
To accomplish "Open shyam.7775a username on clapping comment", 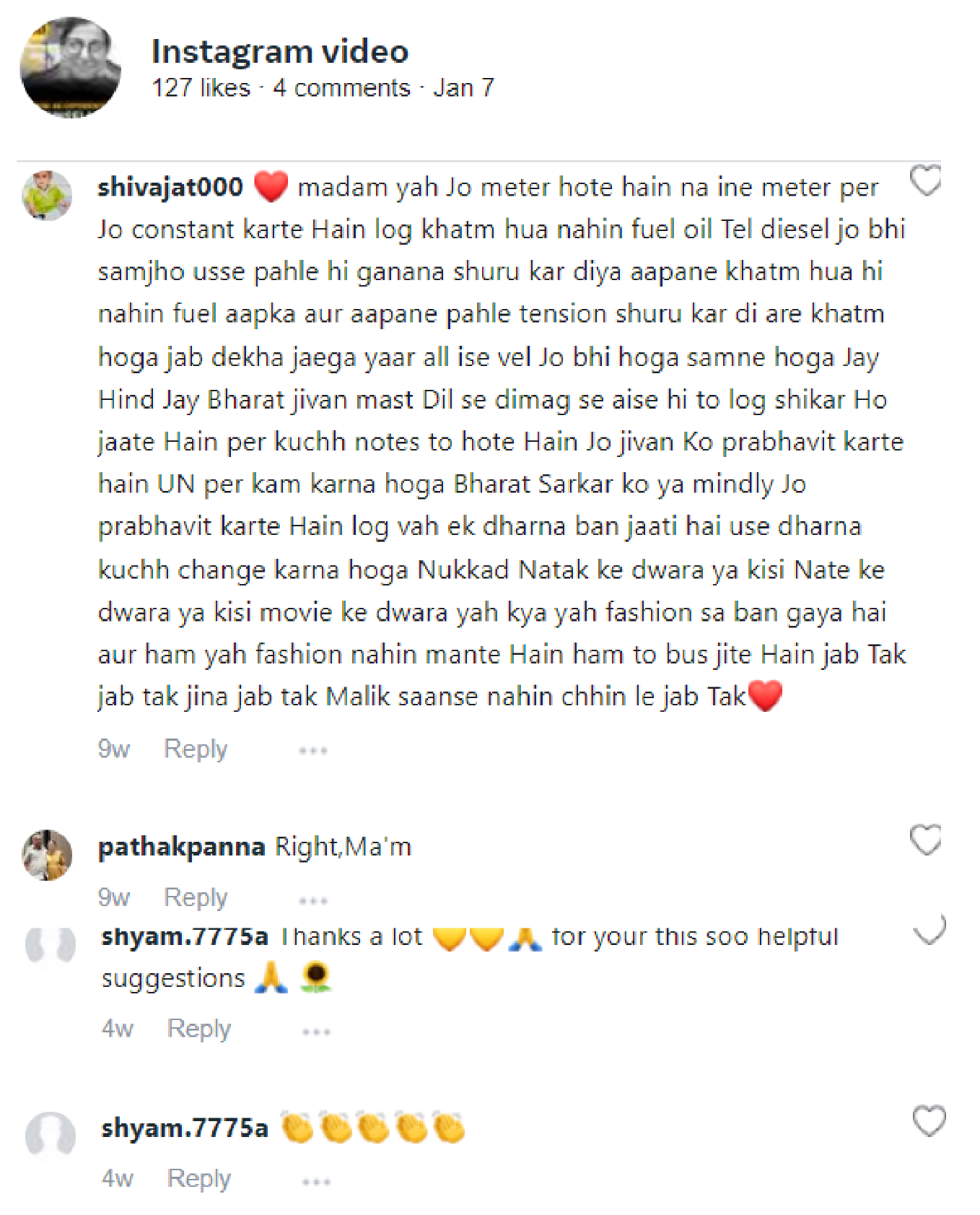I will click(x=185, y=1128).
